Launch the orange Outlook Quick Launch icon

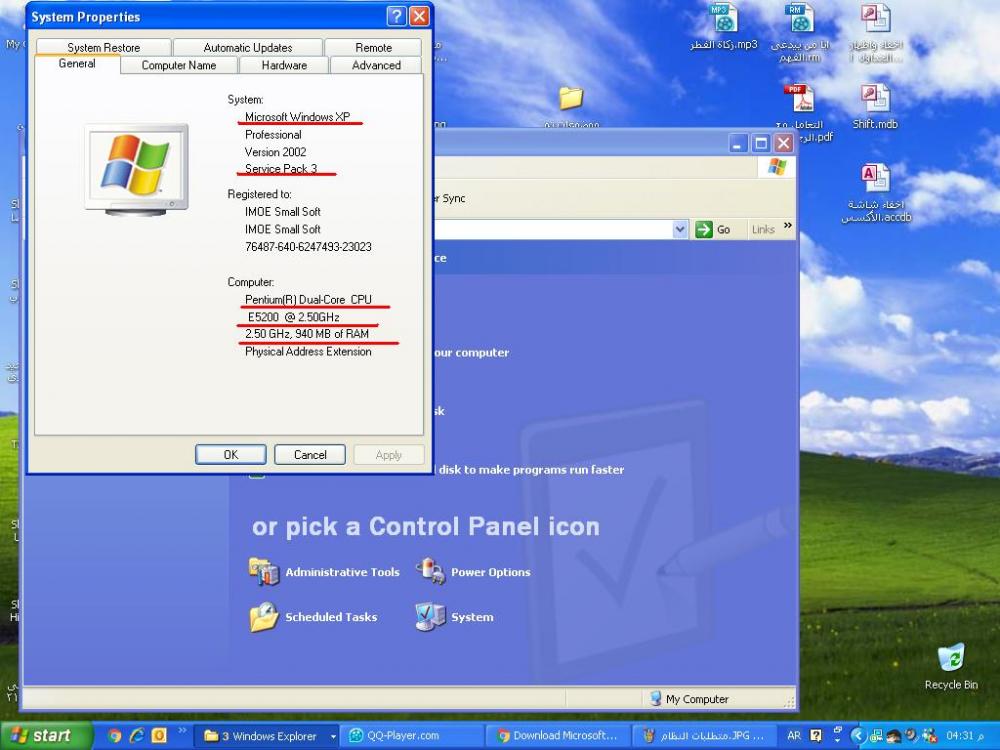pos(159,736)
